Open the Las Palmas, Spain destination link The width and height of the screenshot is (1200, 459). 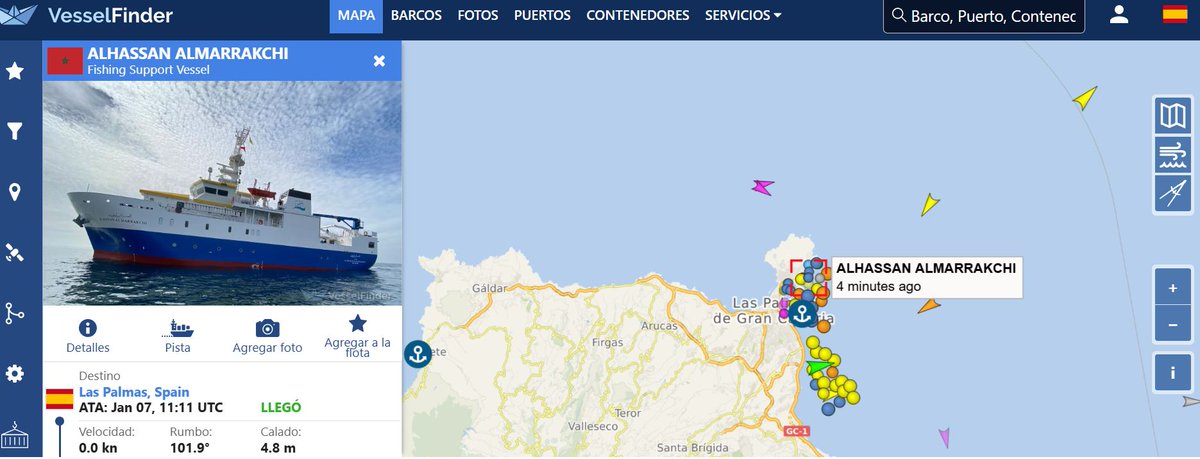click(x=134, y=392)
